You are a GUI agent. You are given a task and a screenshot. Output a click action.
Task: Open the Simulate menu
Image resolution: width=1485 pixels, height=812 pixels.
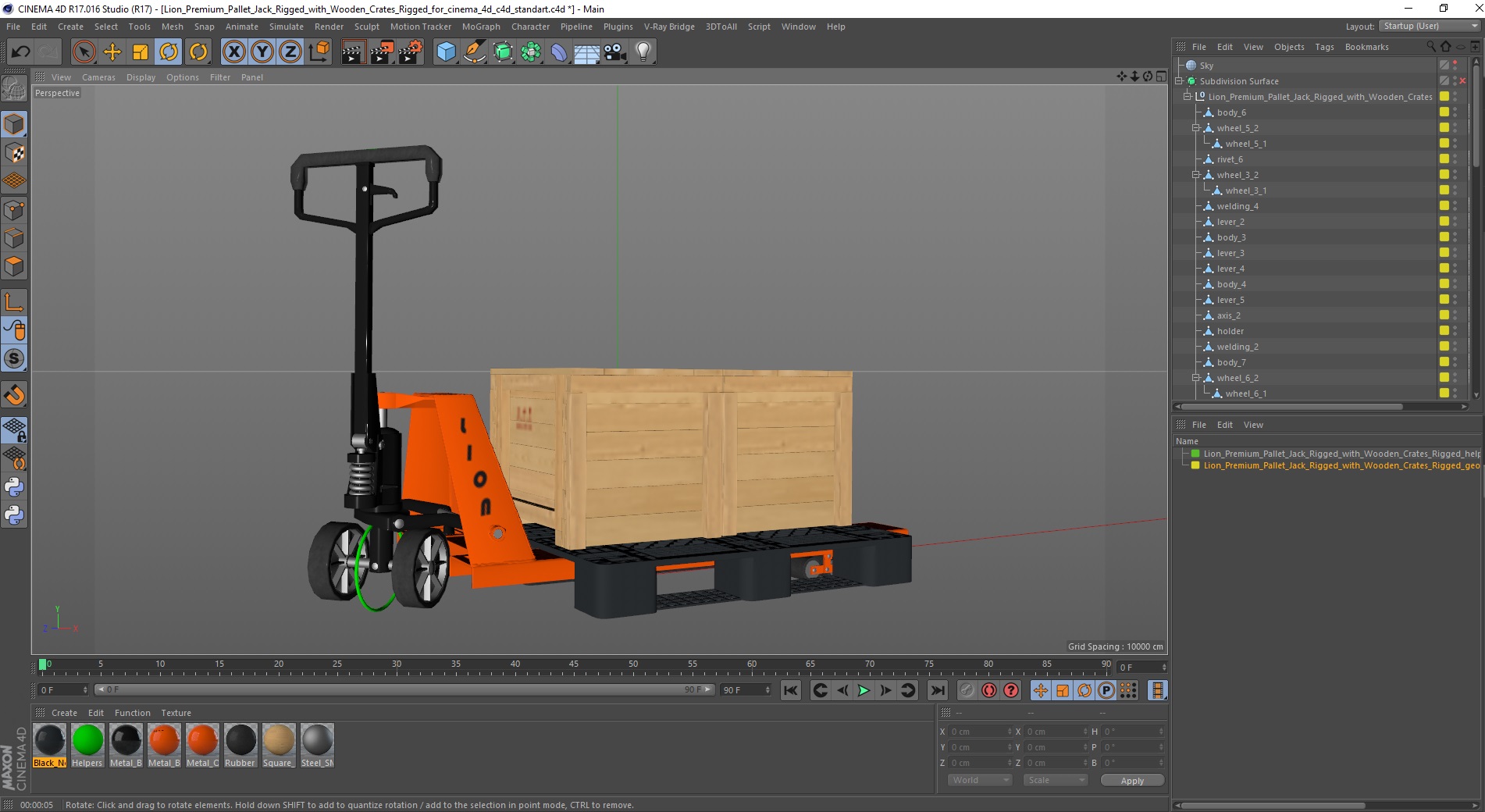[x=286, y=27]
